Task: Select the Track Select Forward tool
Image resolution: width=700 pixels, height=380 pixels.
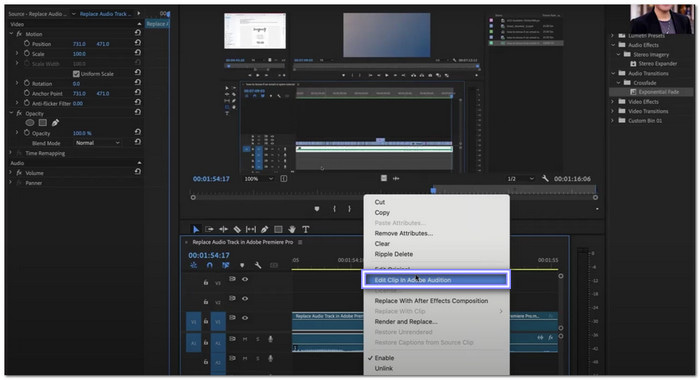Action: 209,229
